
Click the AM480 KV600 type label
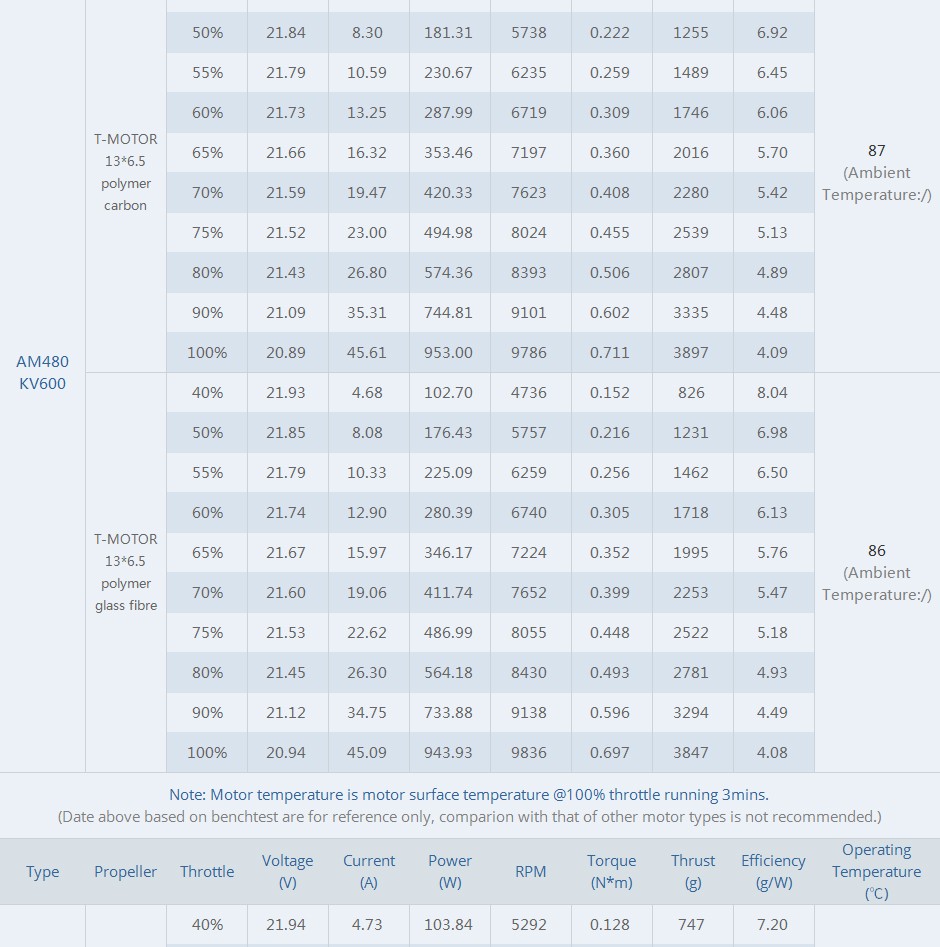pyautogui.click(x=42, y=372)
